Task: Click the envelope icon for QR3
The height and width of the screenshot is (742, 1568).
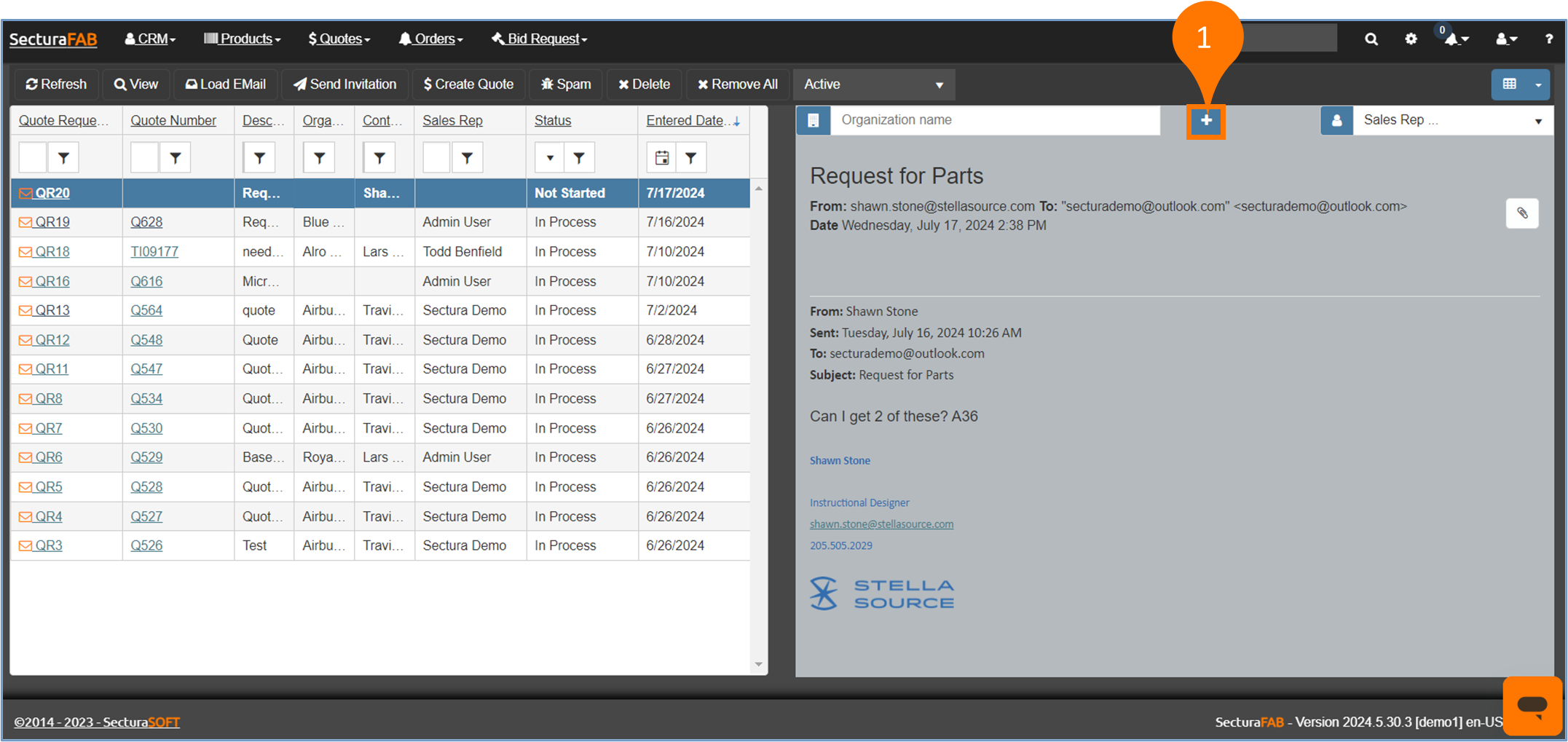Action: click(25, 546)
